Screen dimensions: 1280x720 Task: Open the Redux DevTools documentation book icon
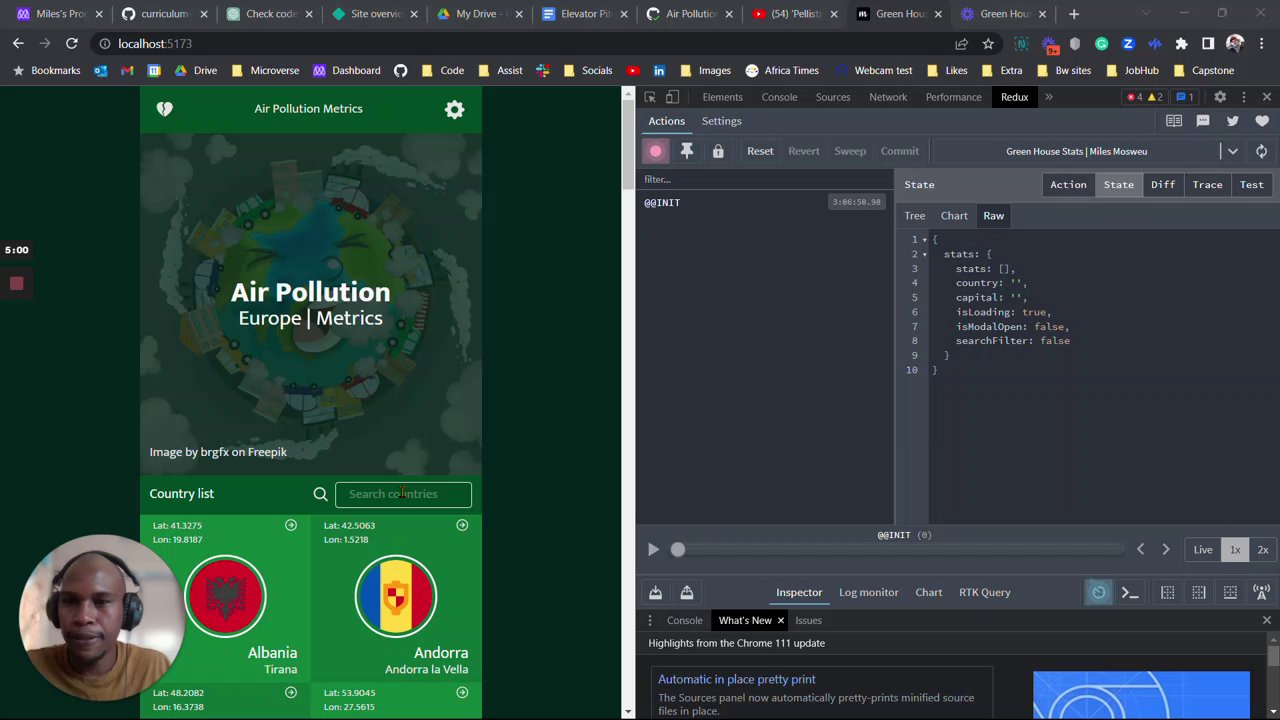pos(1174,121)
